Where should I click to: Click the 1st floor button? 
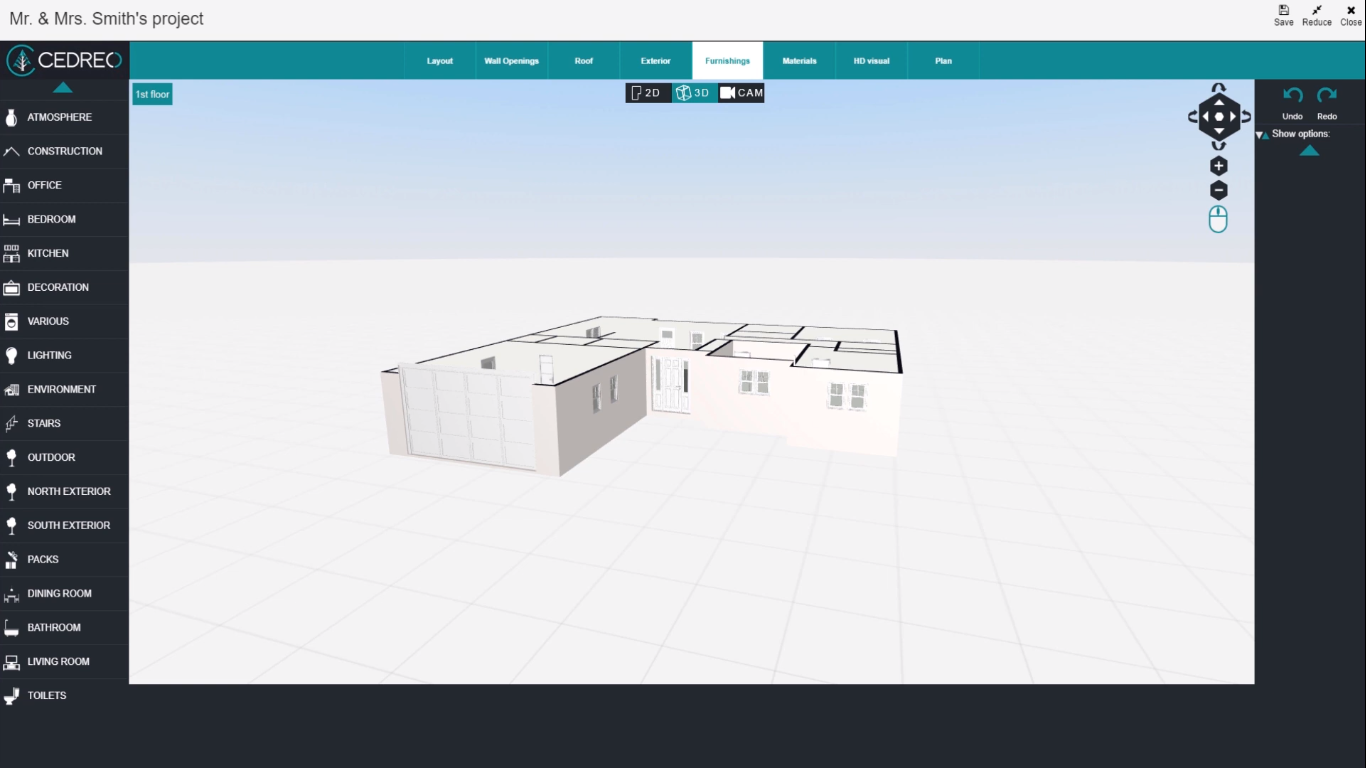coord(152,94)
